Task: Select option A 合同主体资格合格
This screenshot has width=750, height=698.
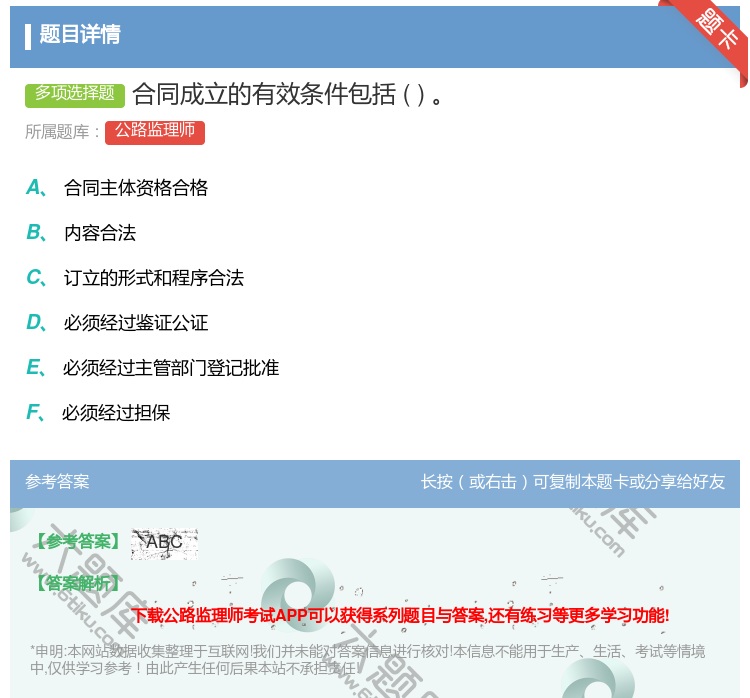Action: [117, 188]
